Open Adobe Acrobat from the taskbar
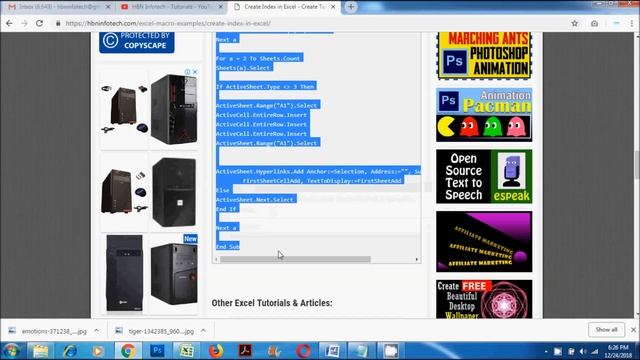 (245, 351)
